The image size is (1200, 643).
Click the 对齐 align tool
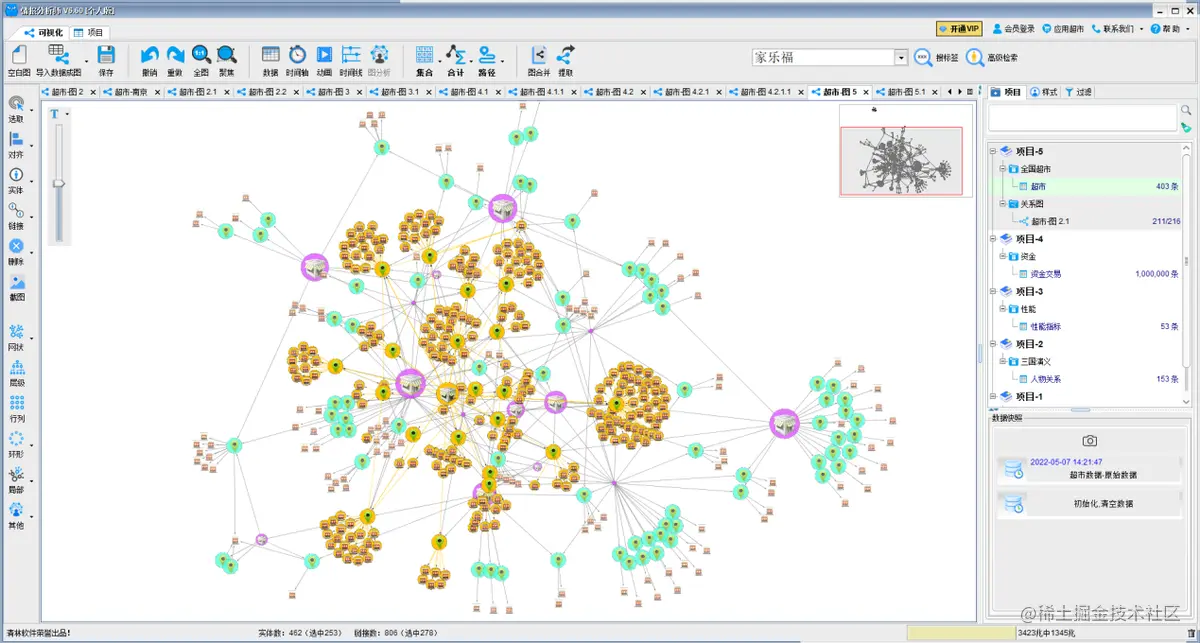16,140
